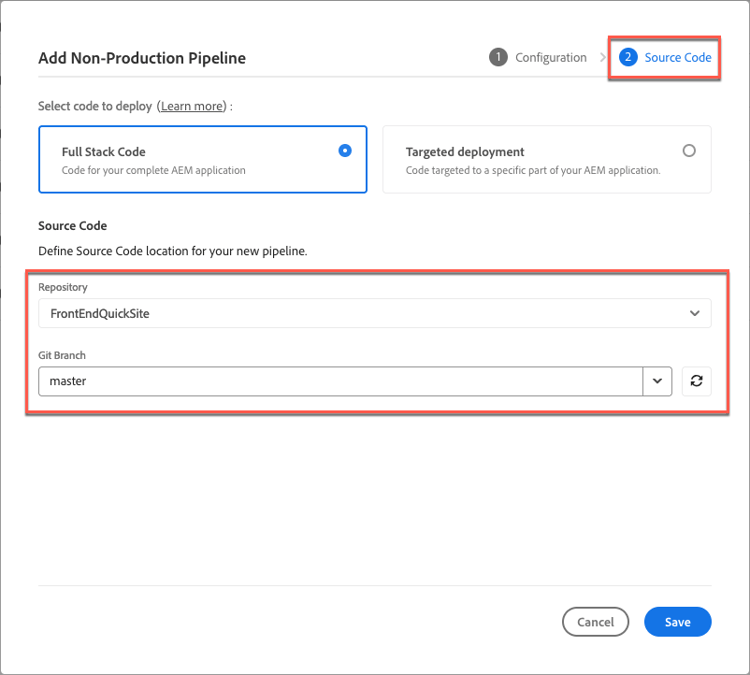
Task: Click the Add Non-Production Pipeline title
Action: coord(142,58)
